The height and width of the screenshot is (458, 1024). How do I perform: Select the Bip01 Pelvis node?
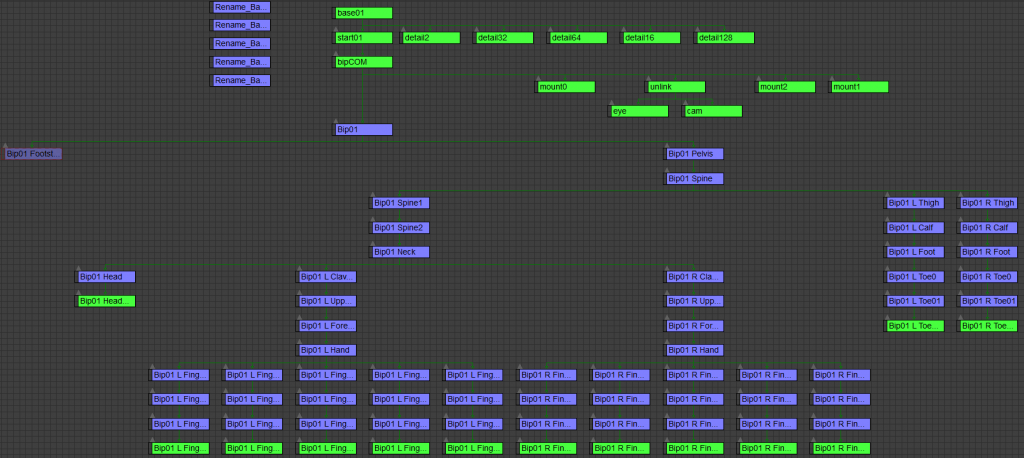[696, 154]
